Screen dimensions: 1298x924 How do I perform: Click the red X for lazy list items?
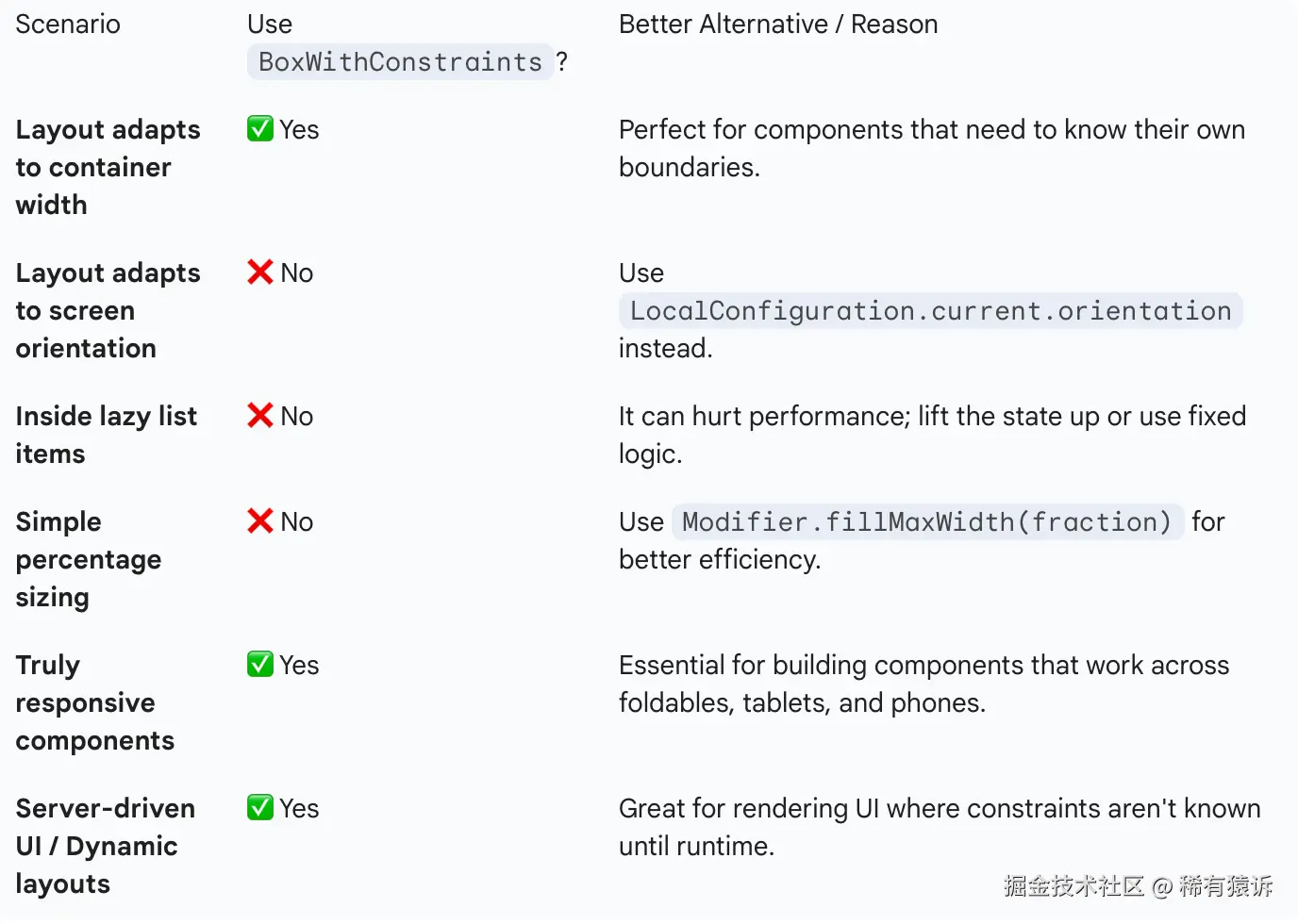click(x=260, y=416)
